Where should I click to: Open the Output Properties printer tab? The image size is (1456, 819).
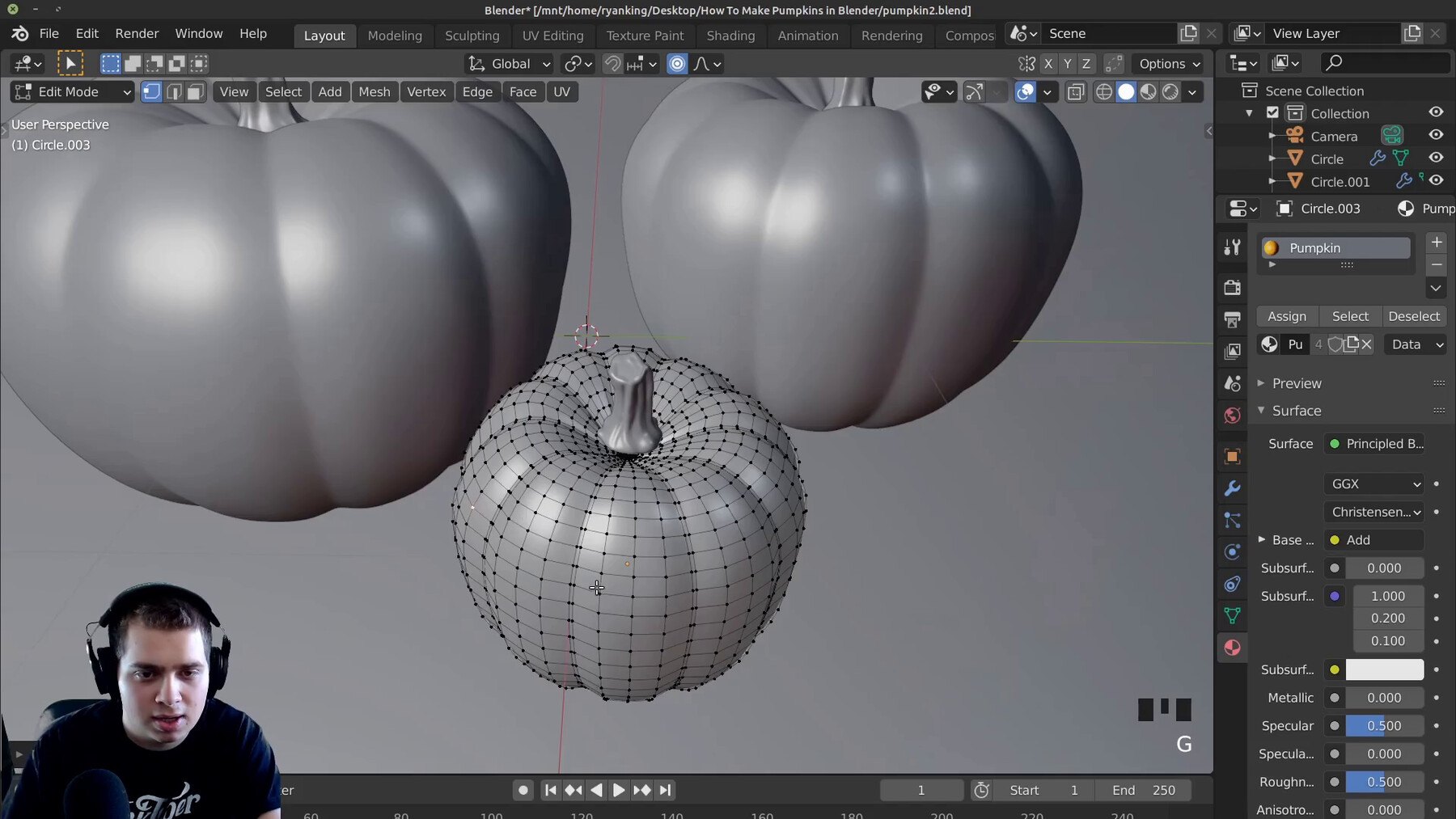tap(1232, 319)
